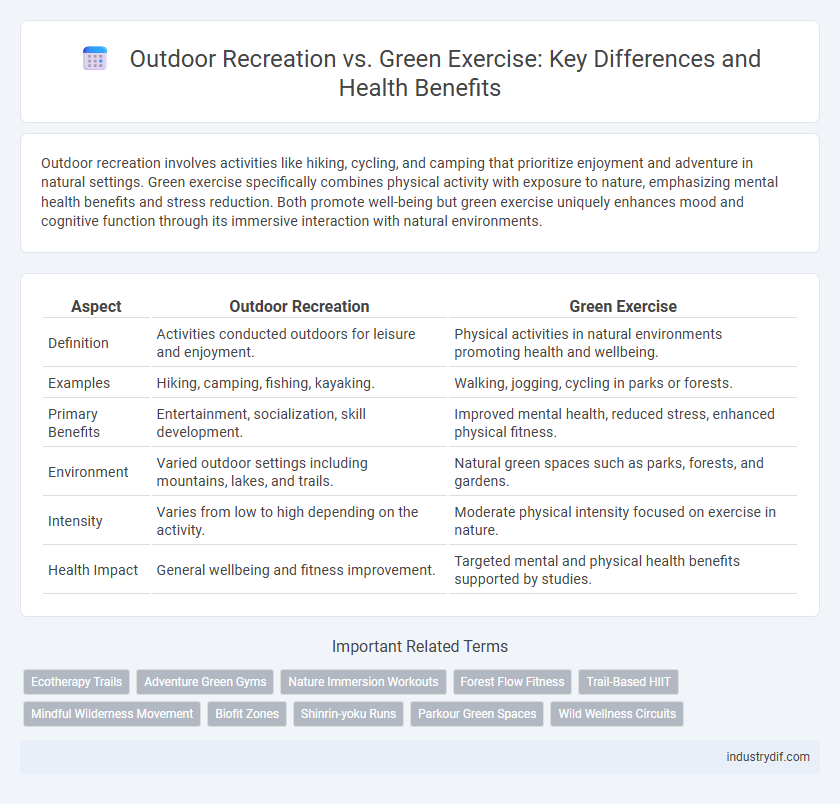
Task: Select the Intensity row label
Action: [75, 521]
